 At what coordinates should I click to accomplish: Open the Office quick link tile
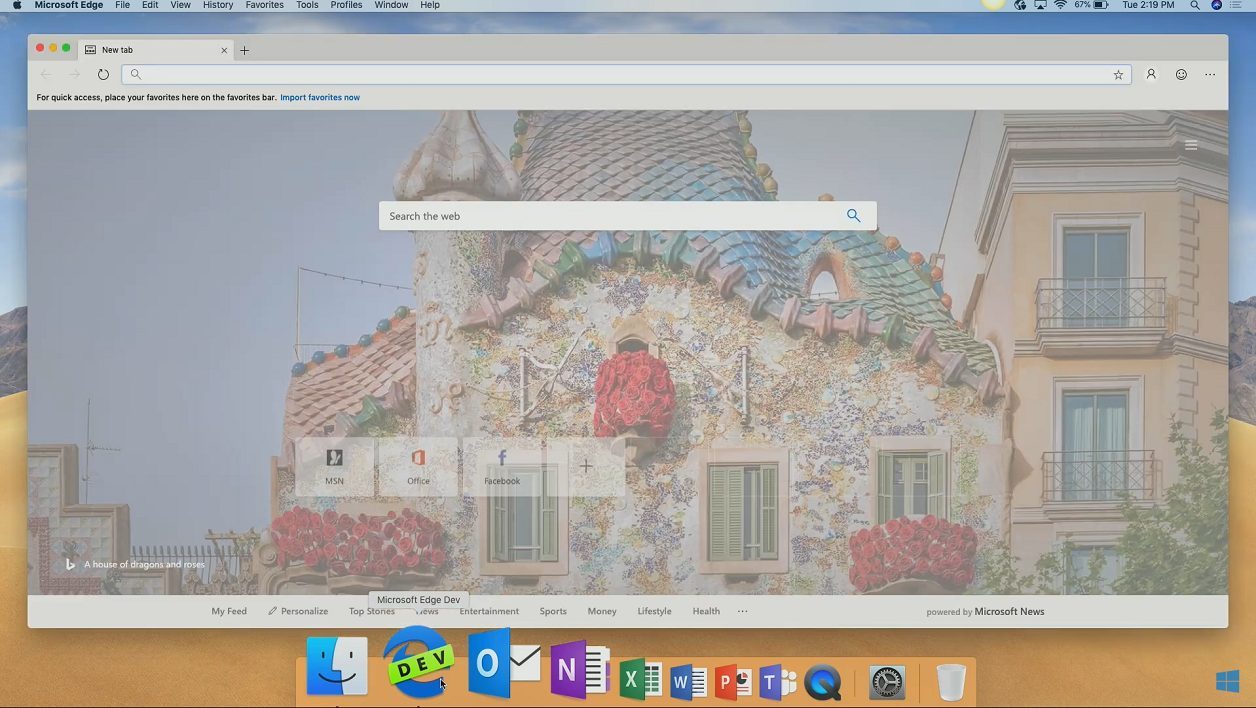[418, 466]
